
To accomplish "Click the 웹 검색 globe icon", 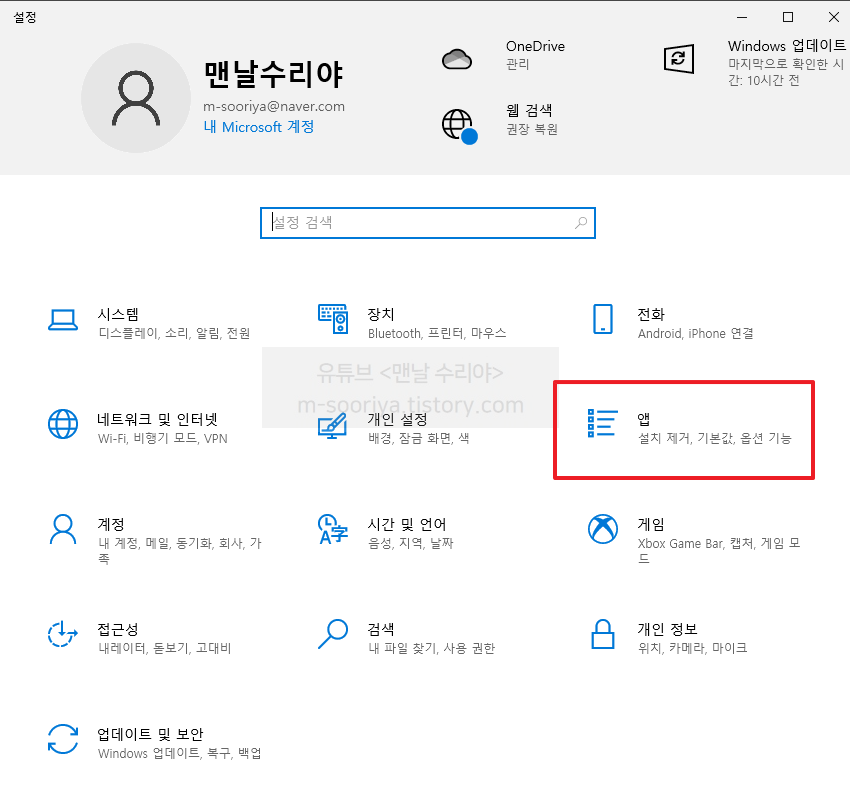I will tap(460, 126).
